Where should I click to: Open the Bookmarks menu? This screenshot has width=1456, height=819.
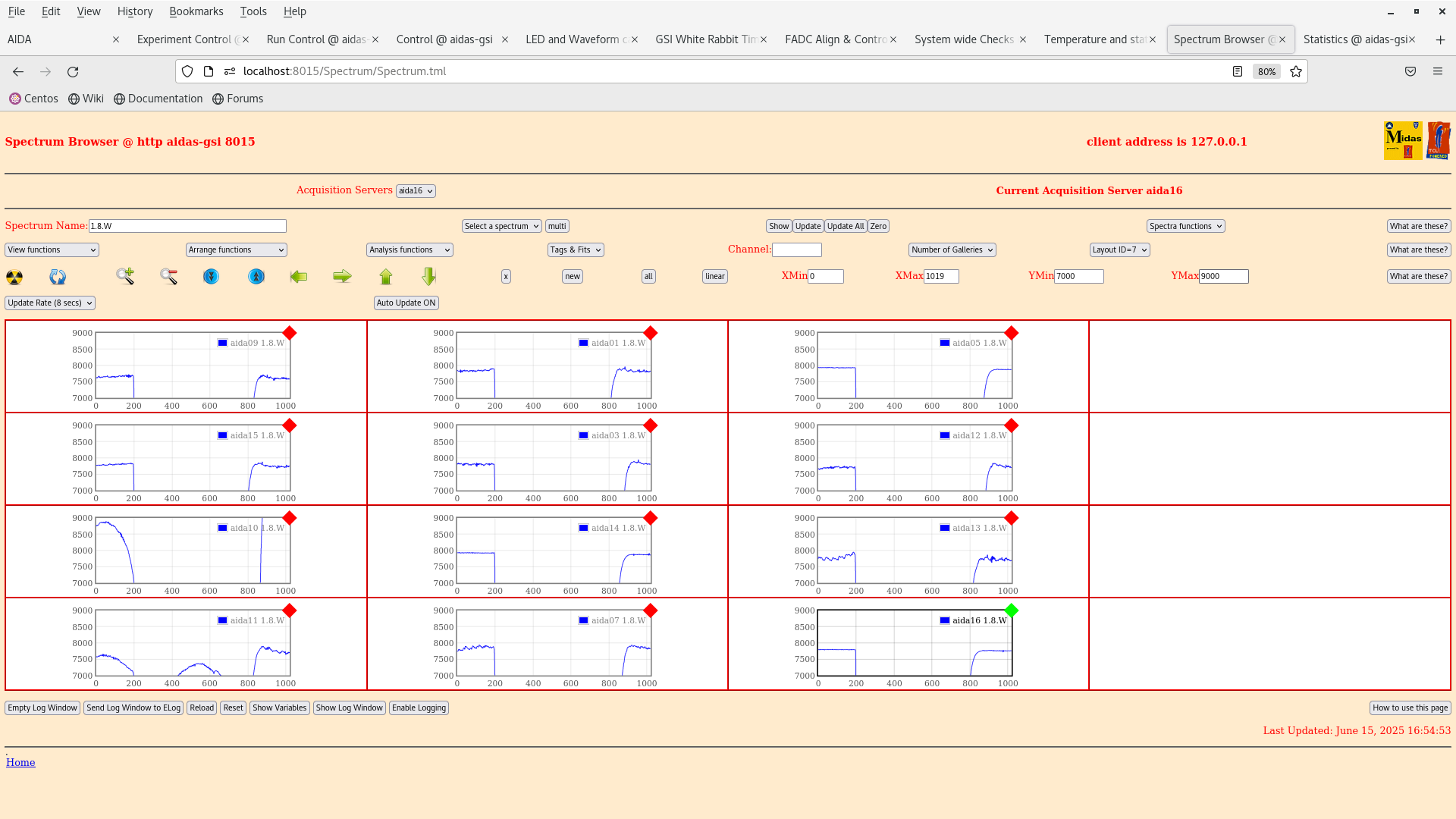click(196, 11)
